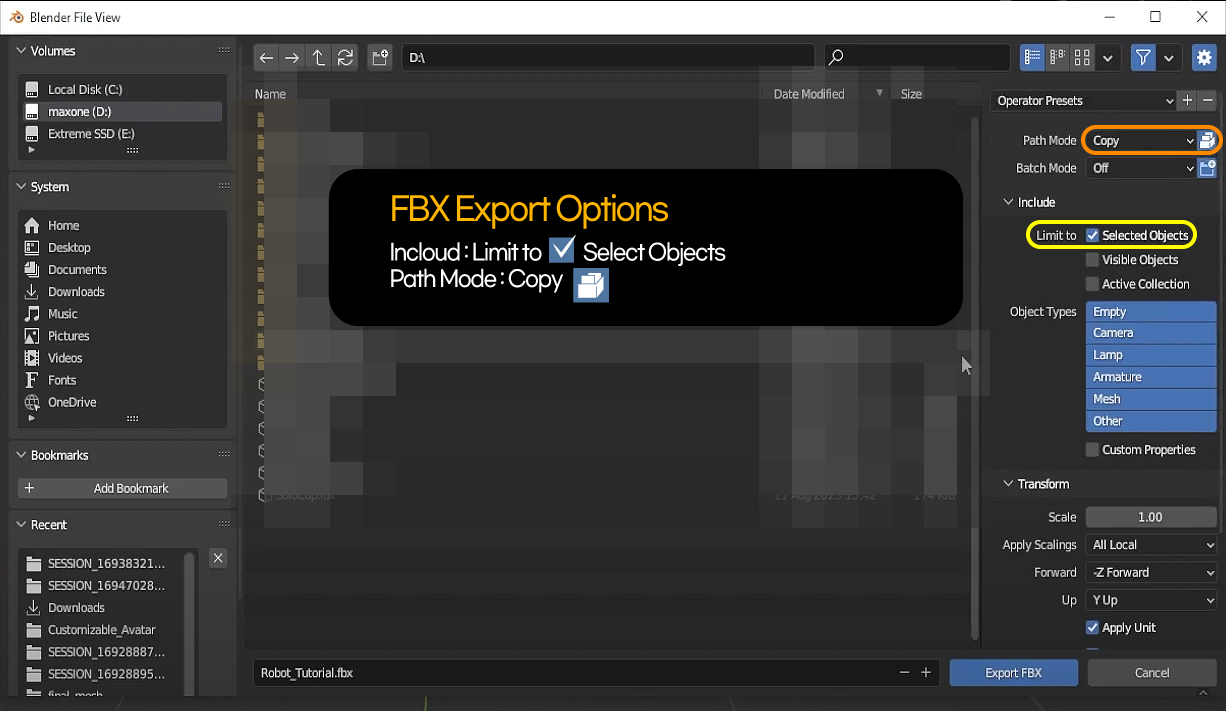This screenshot has width=1226, height=711.
Task: Collapse the Include section
Action: pos(1008,202)
